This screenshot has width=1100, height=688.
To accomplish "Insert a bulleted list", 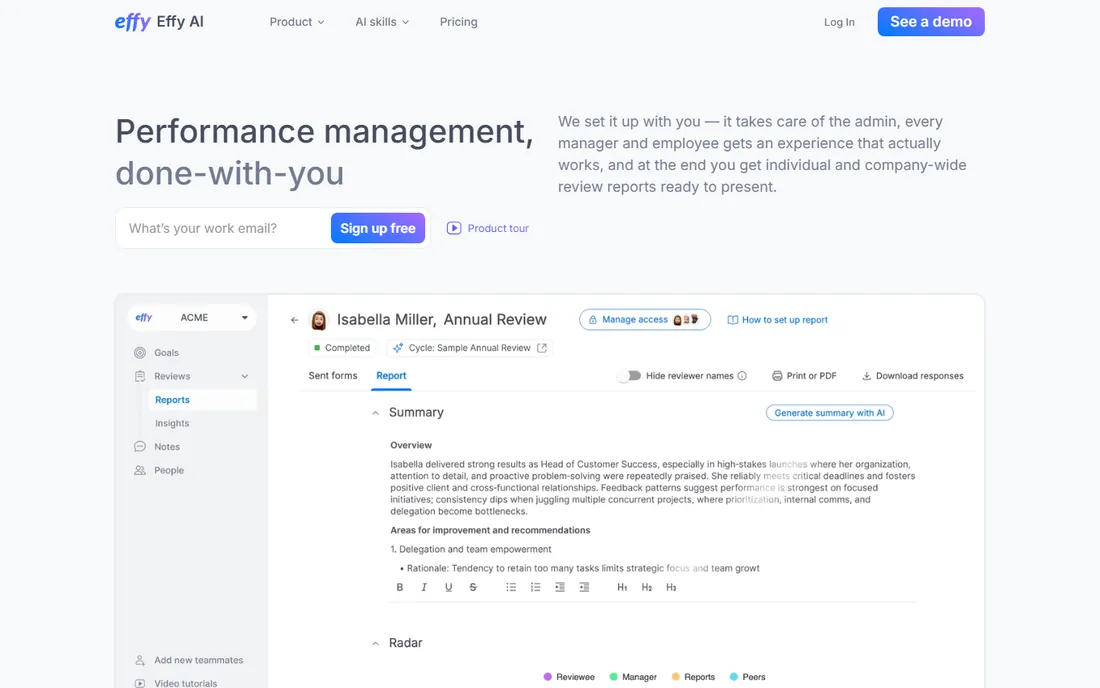I will [511, 588].
